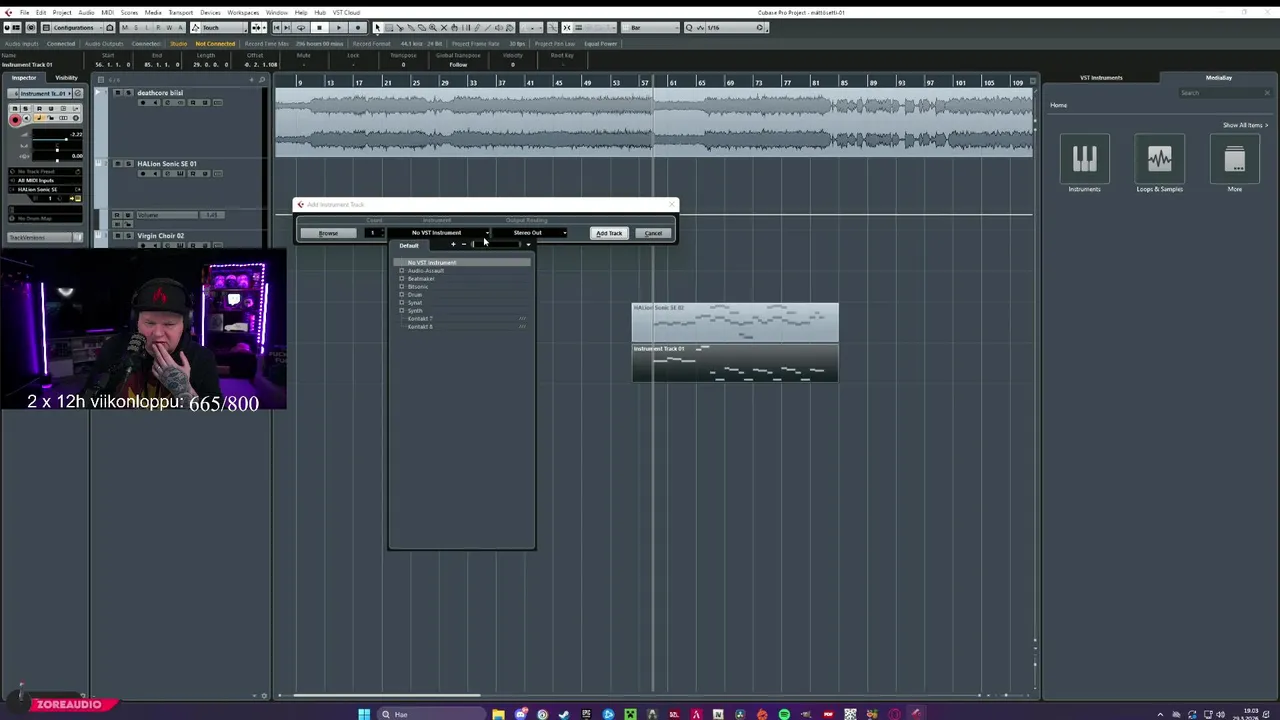Switch to the Visibility tab
The image size is (1280, 720).
(x=66, y=78)
